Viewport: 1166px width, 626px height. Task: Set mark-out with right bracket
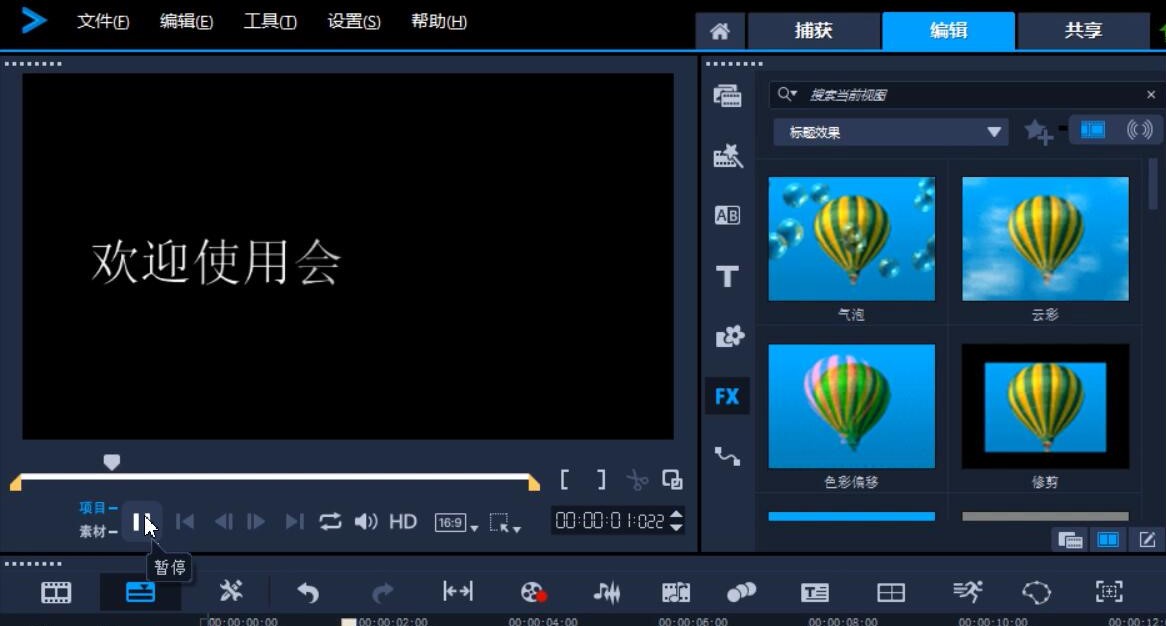(601, 480)
